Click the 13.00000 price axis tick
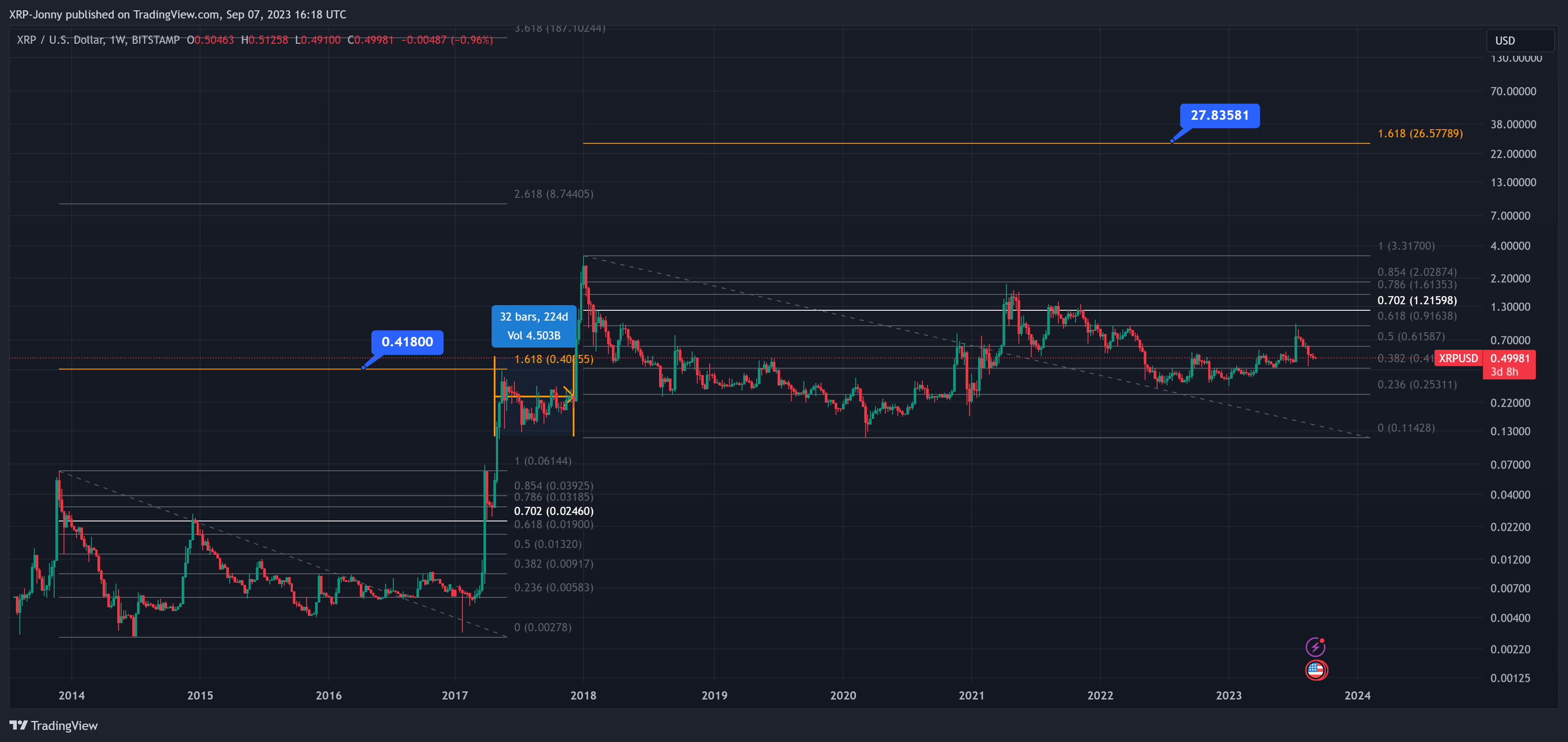The width and height of the screenshot is (1568, 742). click(1513, 182)
